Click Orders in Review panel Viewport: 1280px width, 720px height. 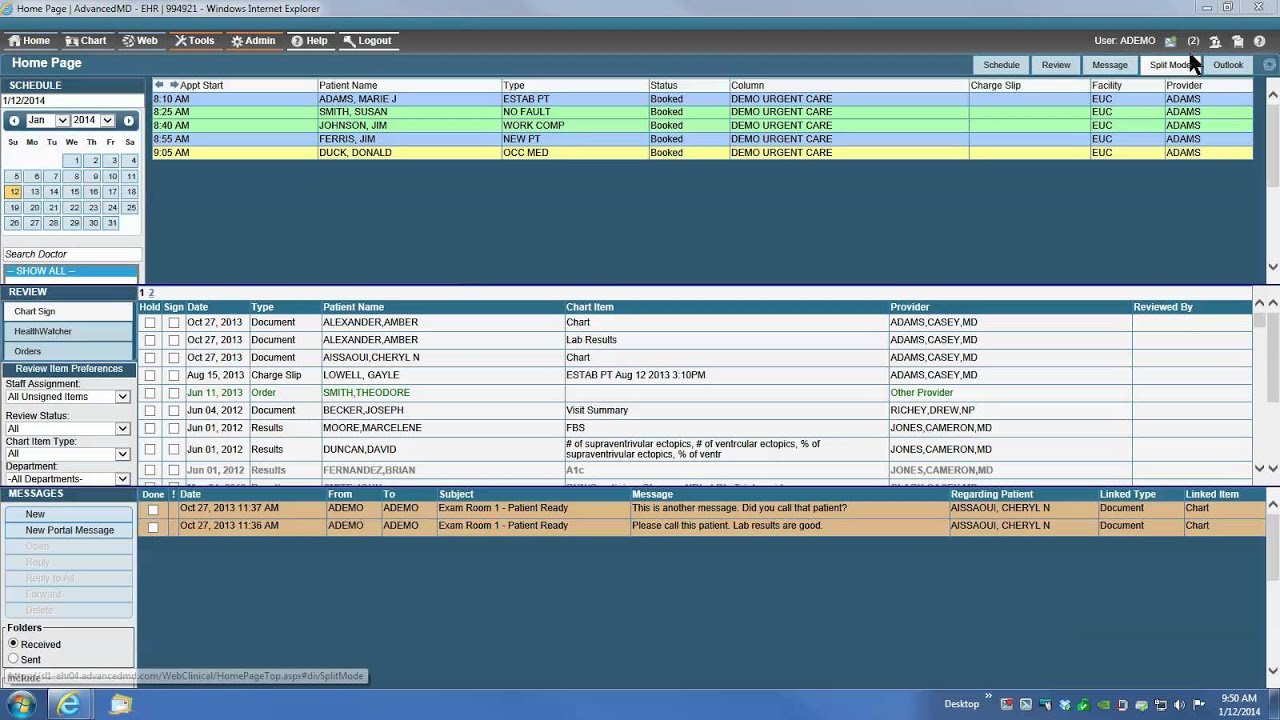coord(69,351)
